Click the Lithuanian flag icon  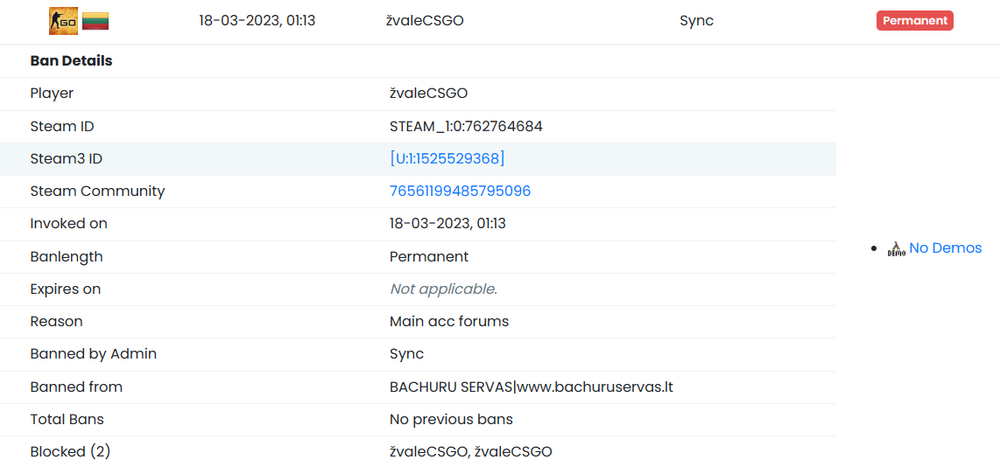[x=96, y=21]
